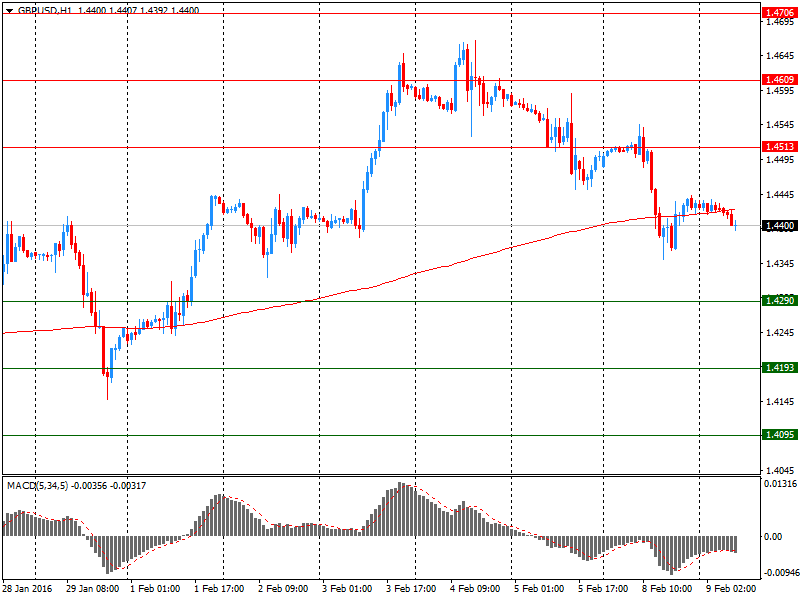The height and width of the screenshot is (600, 800).
Task: Click the 1.4245 price scale value
Action: [x=780, y=333]
